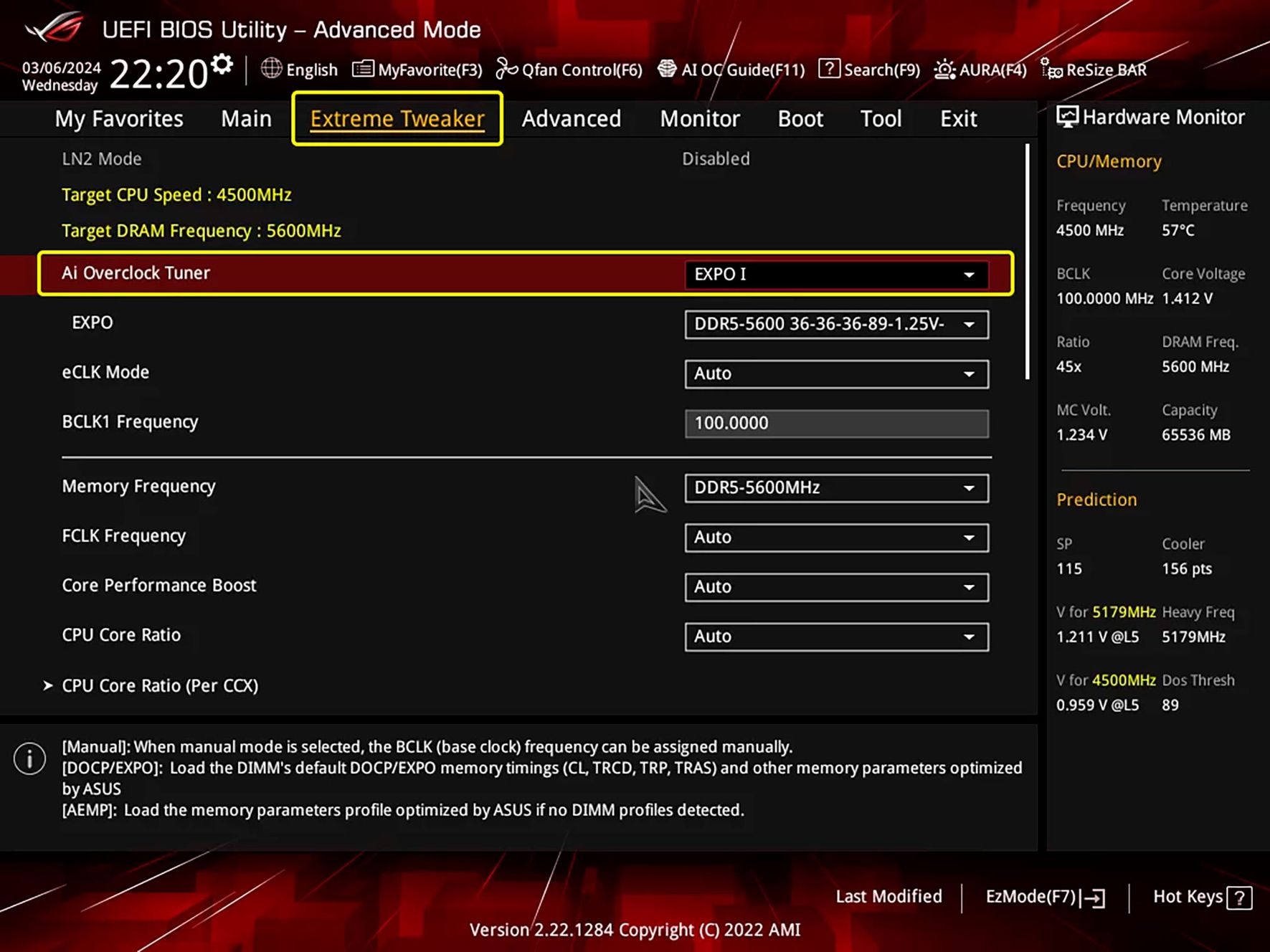
Task: Click the AI OC Guide brain icon
Action: click(667, 69)
